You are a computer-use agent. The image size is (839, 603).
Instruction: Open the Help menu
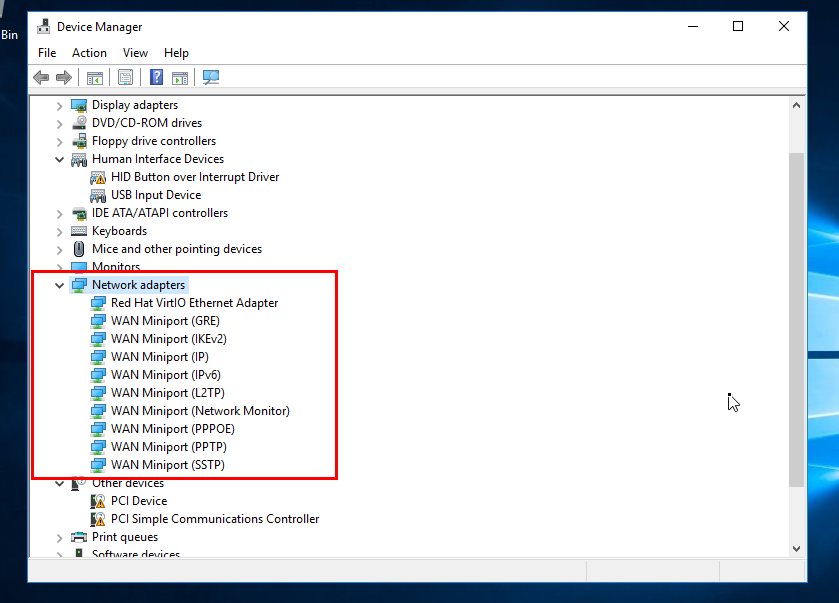(177, 53)
